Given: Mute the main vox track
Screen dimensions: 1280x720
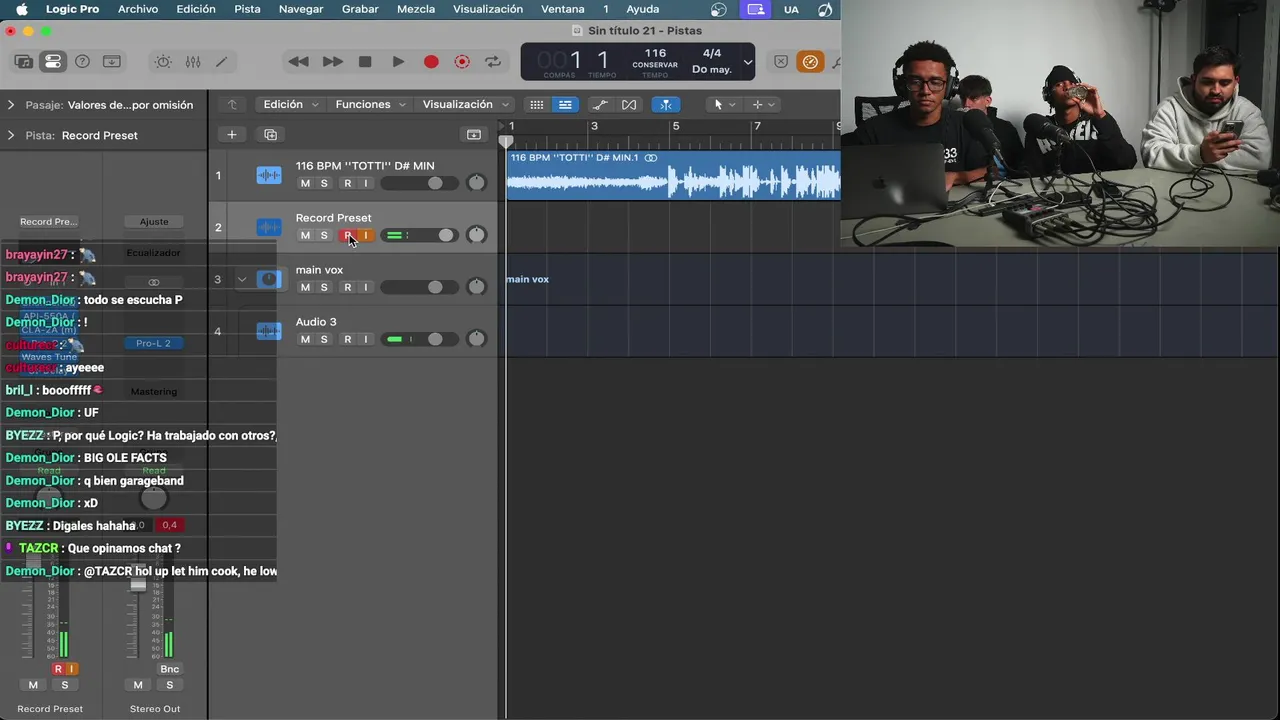Looking at the screenshot, I should point(305,287).
